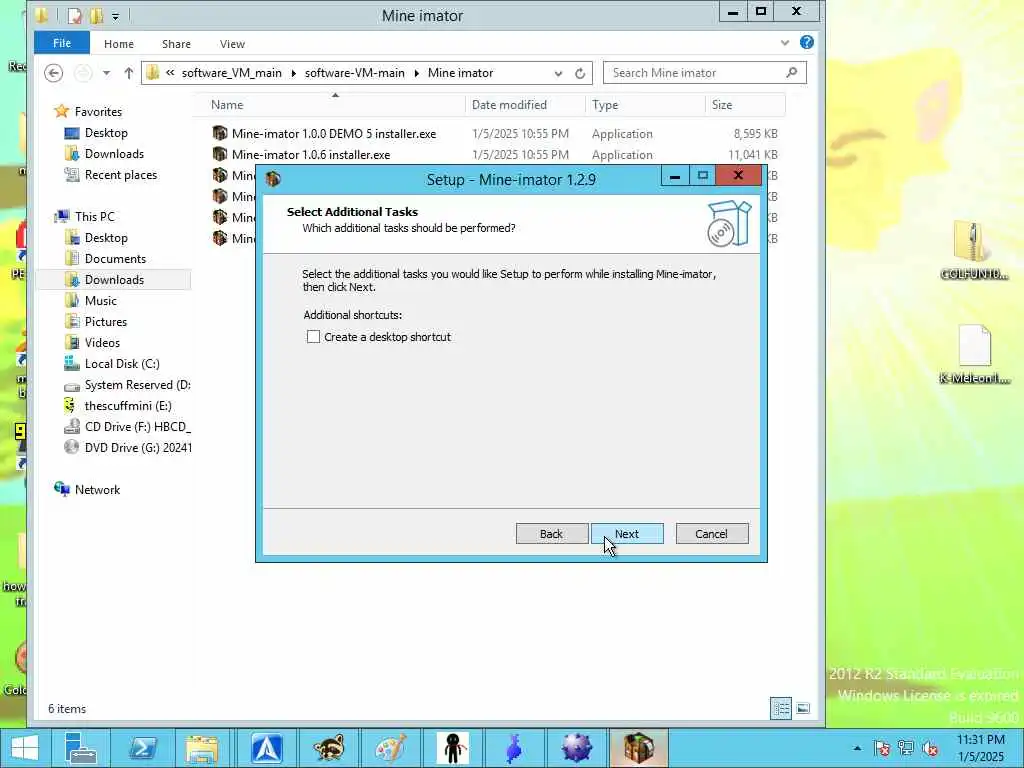Click the 1.0.6 installer file icon

point(219,154)
